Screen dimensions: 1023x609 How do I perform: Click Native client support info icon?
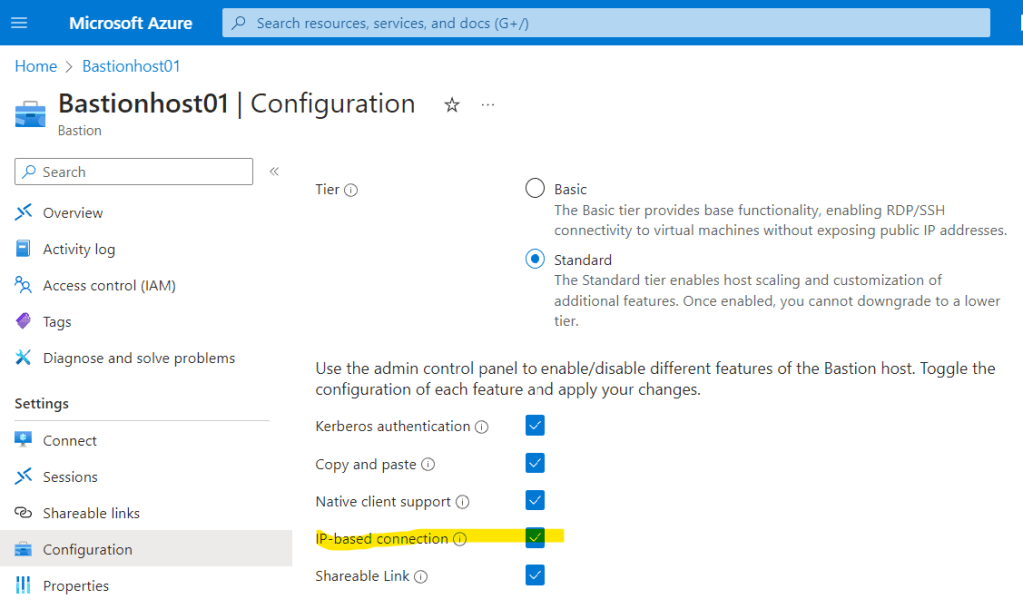(x=462, y=502)
